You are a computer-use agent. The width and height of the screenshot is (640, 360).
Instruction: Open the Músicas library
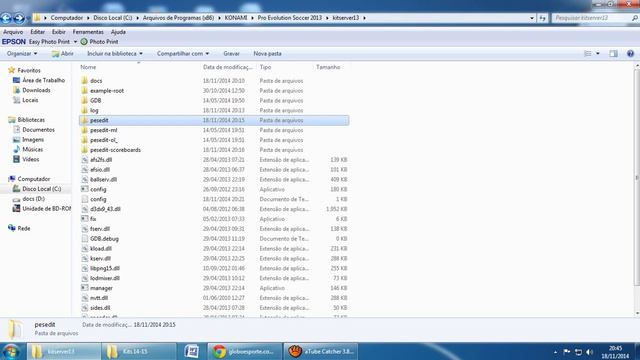pyautogui.click(x=32, y=149)
